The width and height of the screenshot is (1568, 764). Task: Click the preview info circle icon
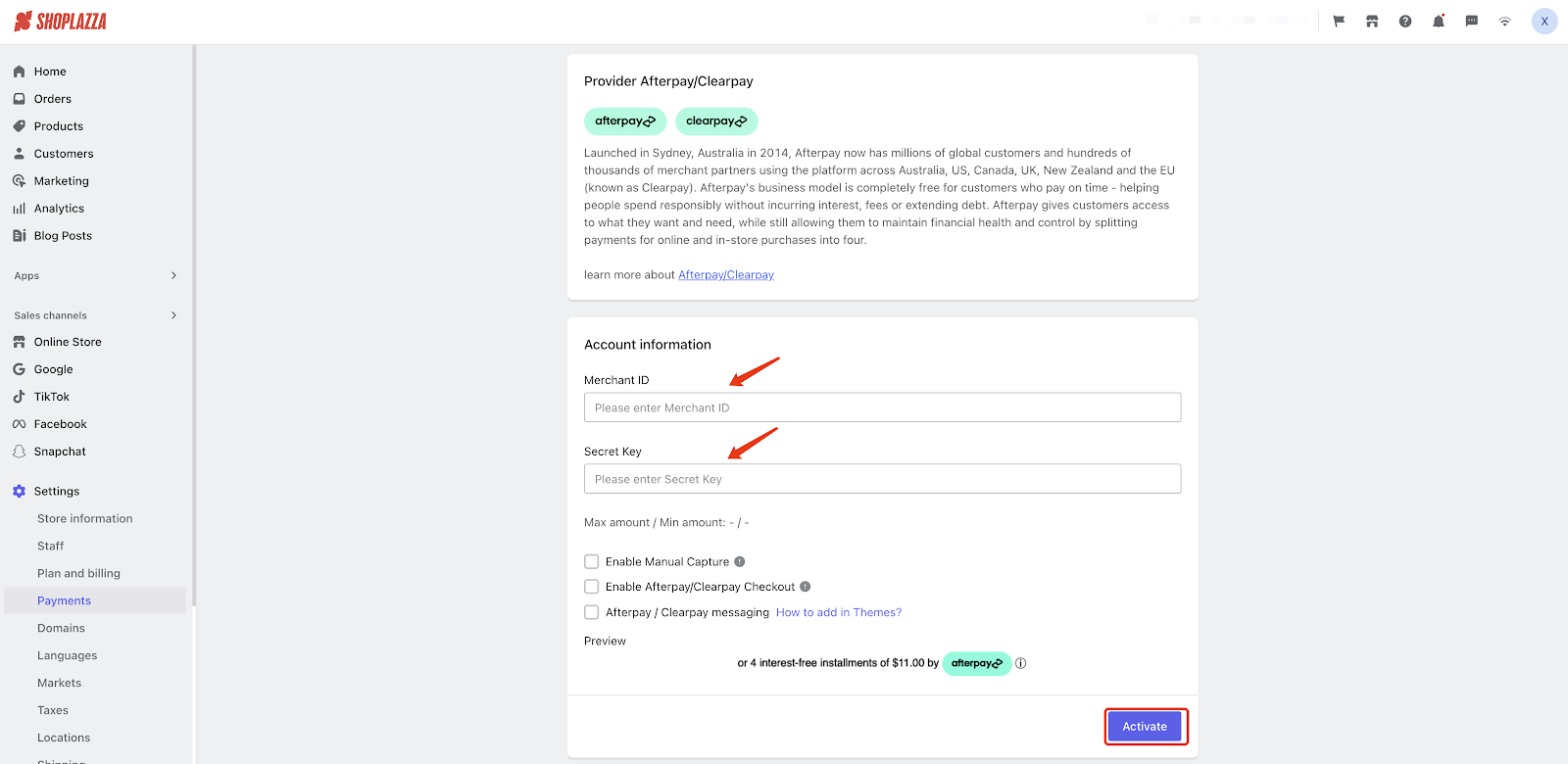(1021, 663)
